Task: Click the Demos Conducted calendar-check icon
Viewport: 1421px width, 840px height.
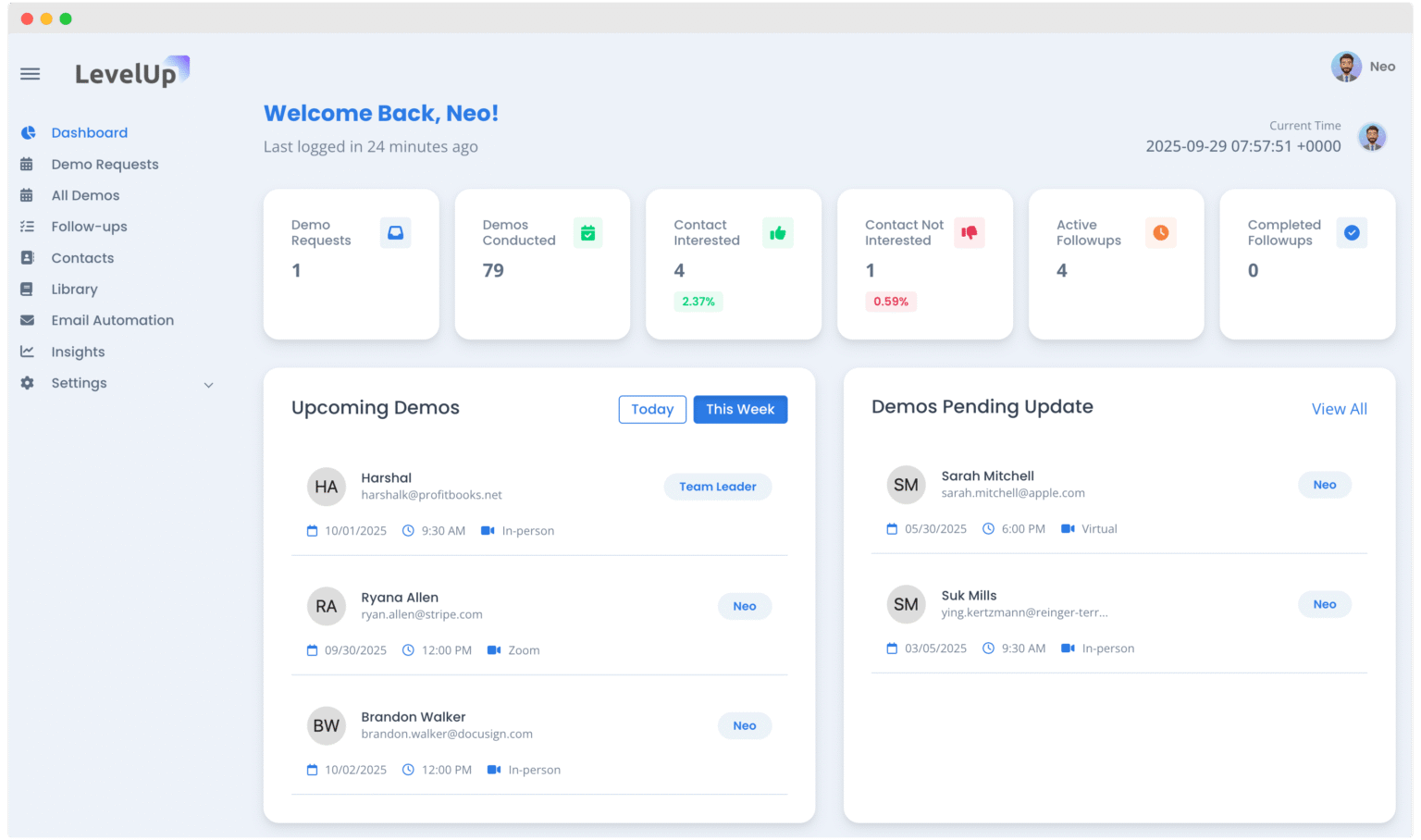Action: (587, 233)
